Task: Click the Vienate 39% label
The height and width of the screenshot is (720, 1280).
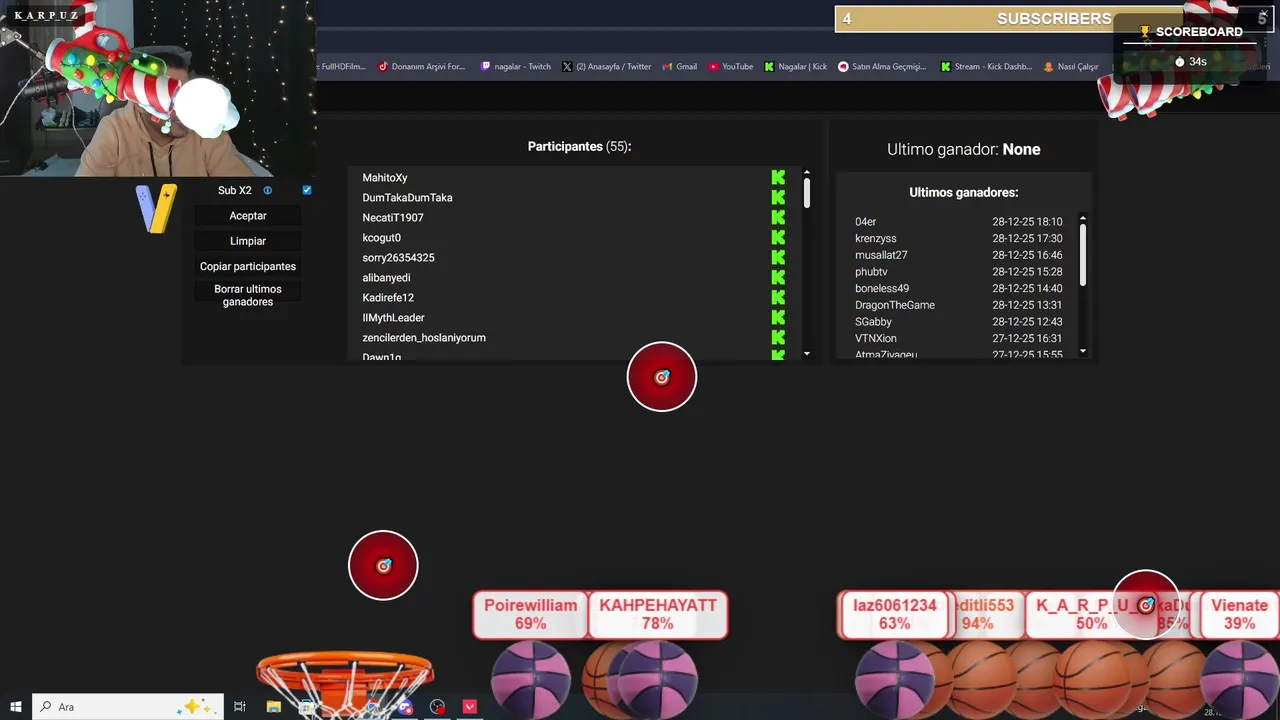Action: click(x=1239, y=614)
